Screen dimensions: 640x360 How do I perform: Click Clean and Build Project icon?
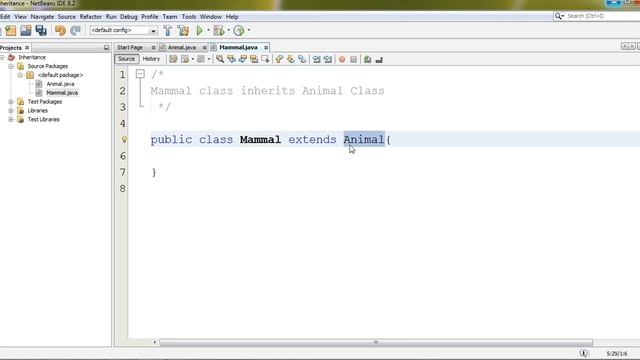coord(183,31)
